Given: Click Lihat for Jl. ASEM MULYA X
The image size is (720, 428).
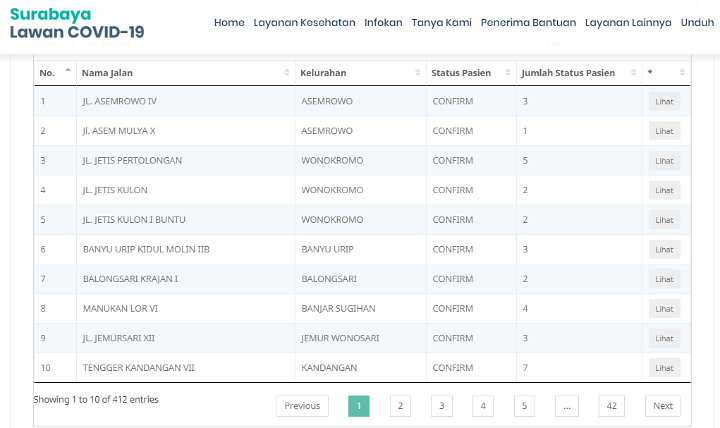Looking at the screenshot, I should tap(664, 131).
